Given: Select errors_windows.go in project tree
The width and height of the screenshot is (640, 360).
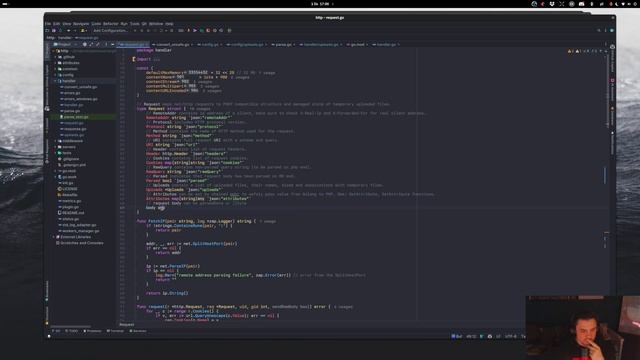Looking at the screenshot, I should [x=80, y=99].
